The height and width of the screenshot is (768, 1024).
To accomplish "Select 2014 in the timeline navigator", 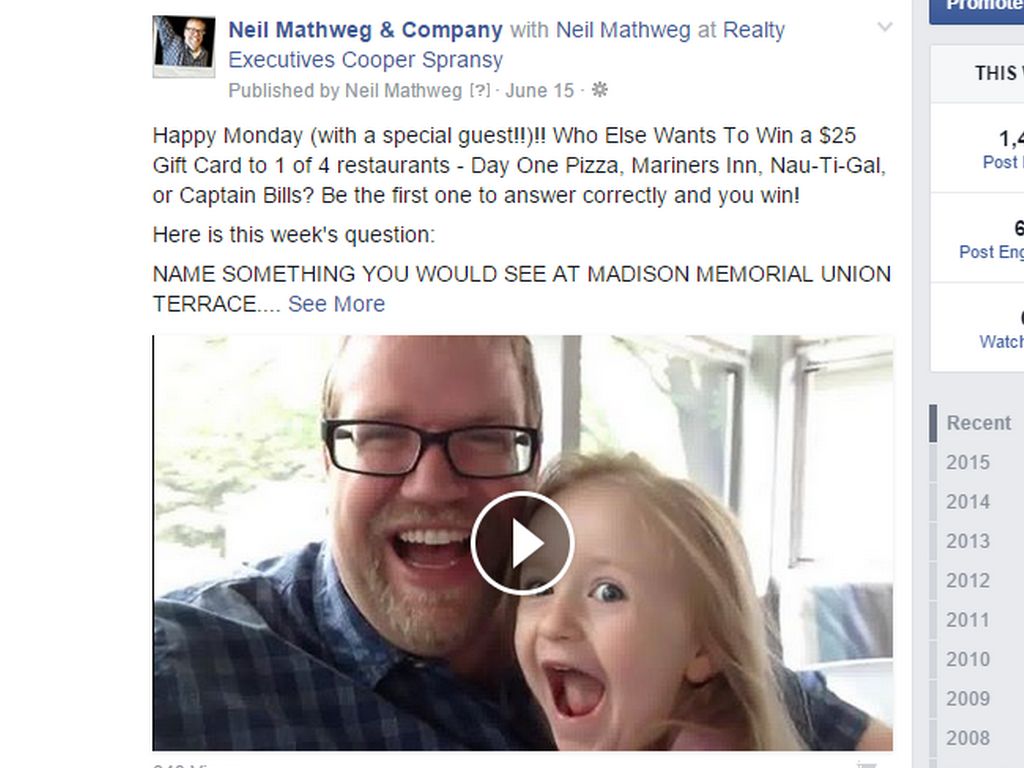I will (968, 502).
